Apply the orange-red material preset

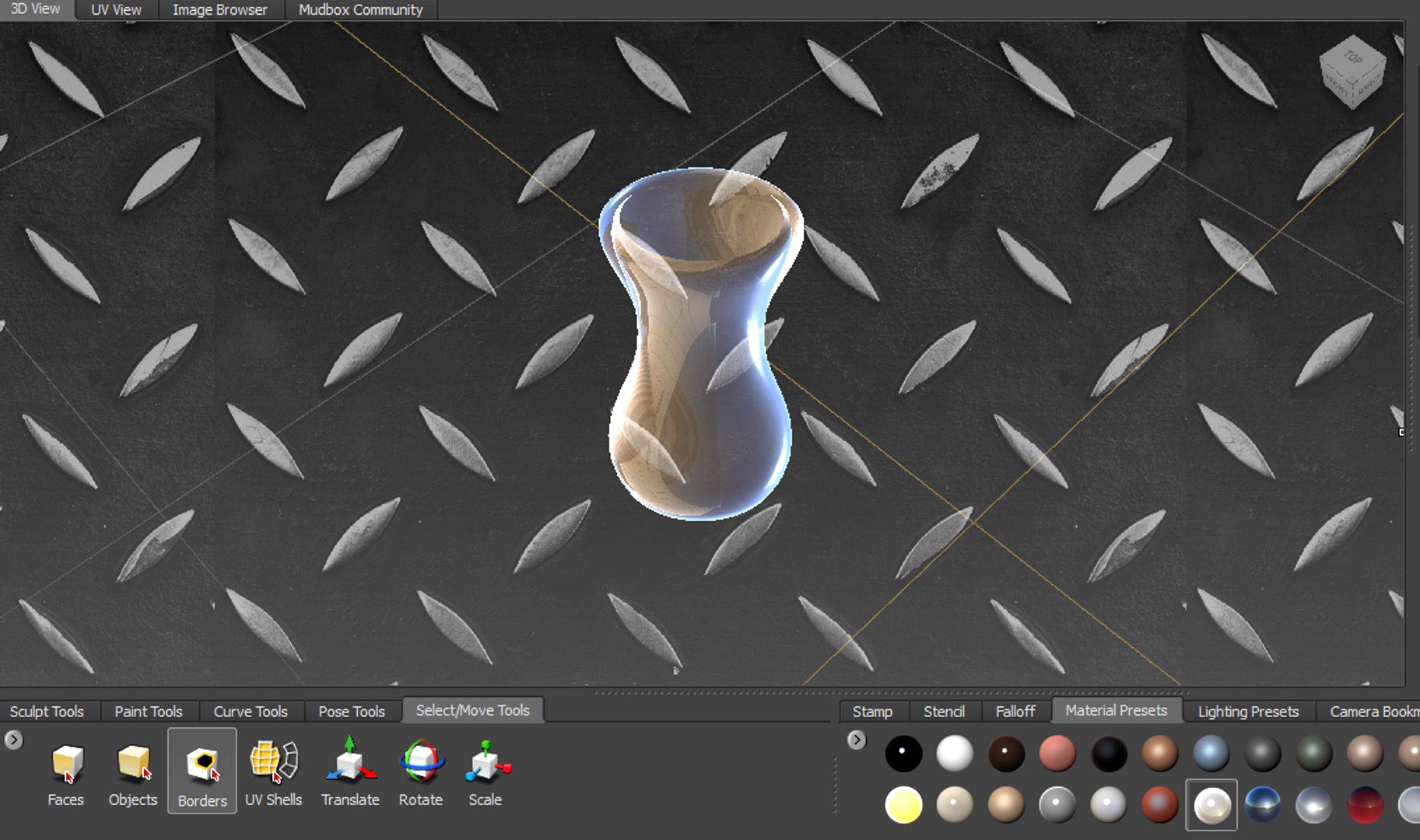point(1160,805)
